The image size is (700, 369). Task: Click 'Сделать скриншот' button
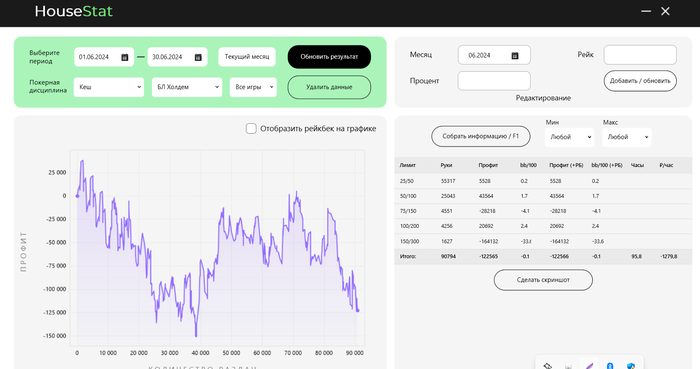543,280
